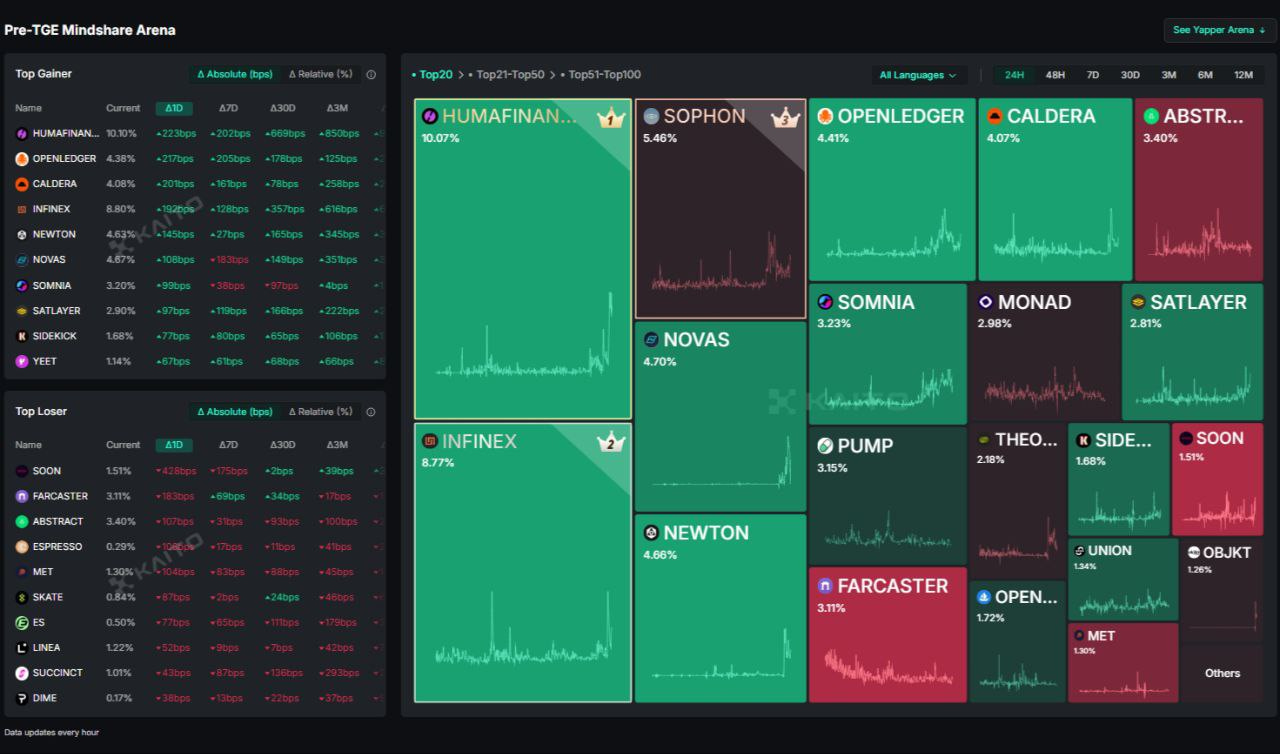Click the FARCASTER logo in Top Loser list
Viewport: 1280px width, 754px height.
point(22,496)
